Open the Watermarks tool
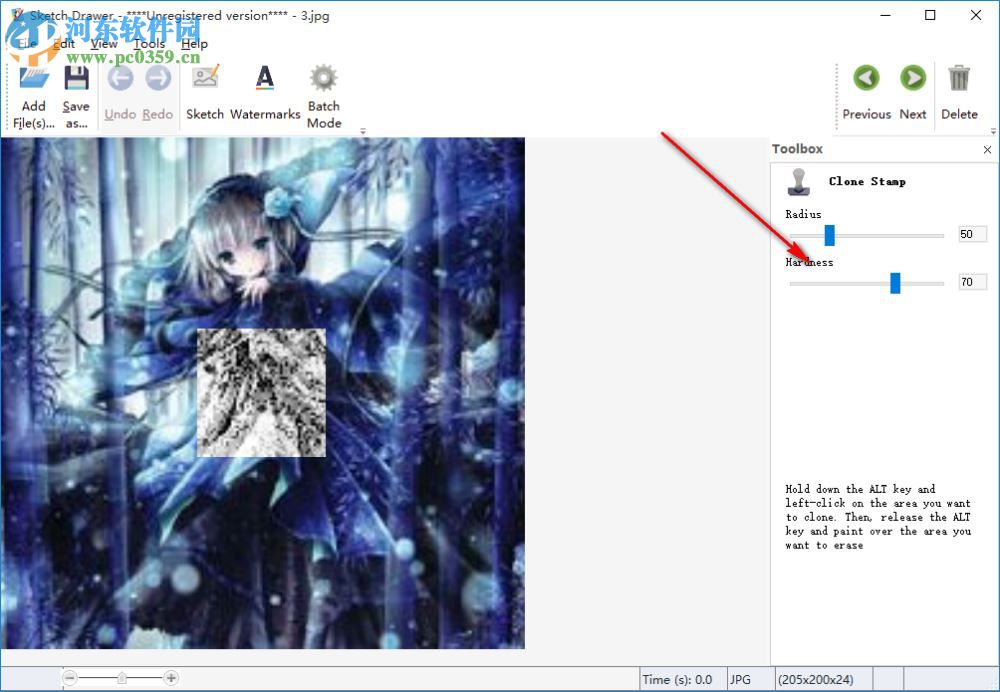This screenshot has width=1000, height=692. 264,88
